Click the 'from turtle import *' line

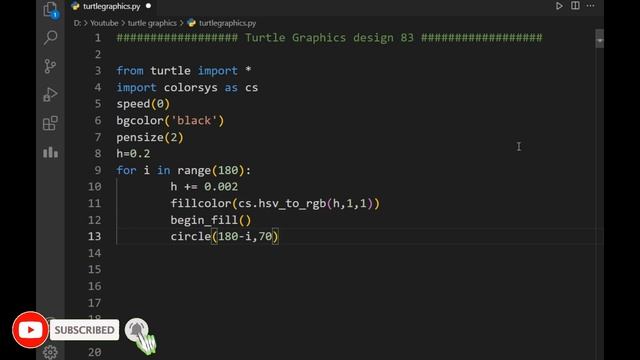click(184, 71)
